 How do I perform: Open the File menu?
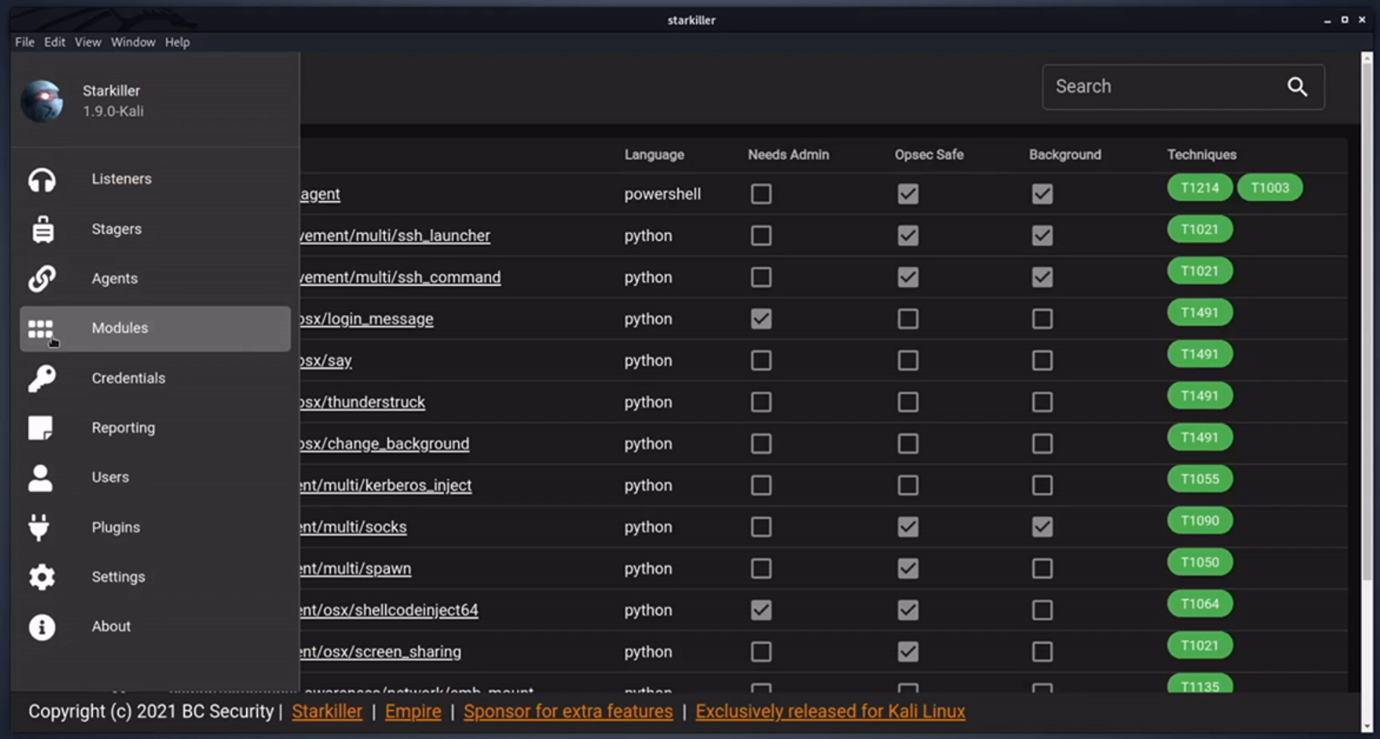(25, 42)
